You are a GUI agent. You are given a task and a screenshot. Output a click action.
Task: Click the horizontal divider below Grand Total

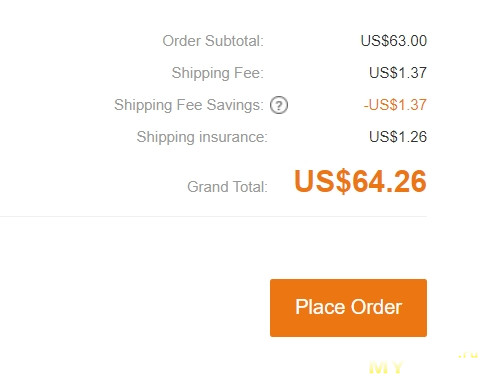[213, 216]
